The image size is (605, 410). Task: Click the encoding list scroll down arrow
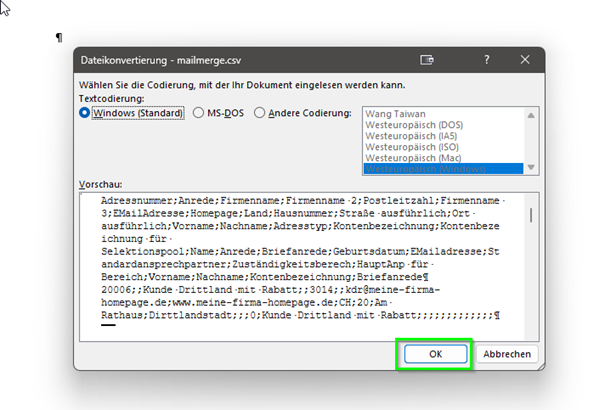531,167
